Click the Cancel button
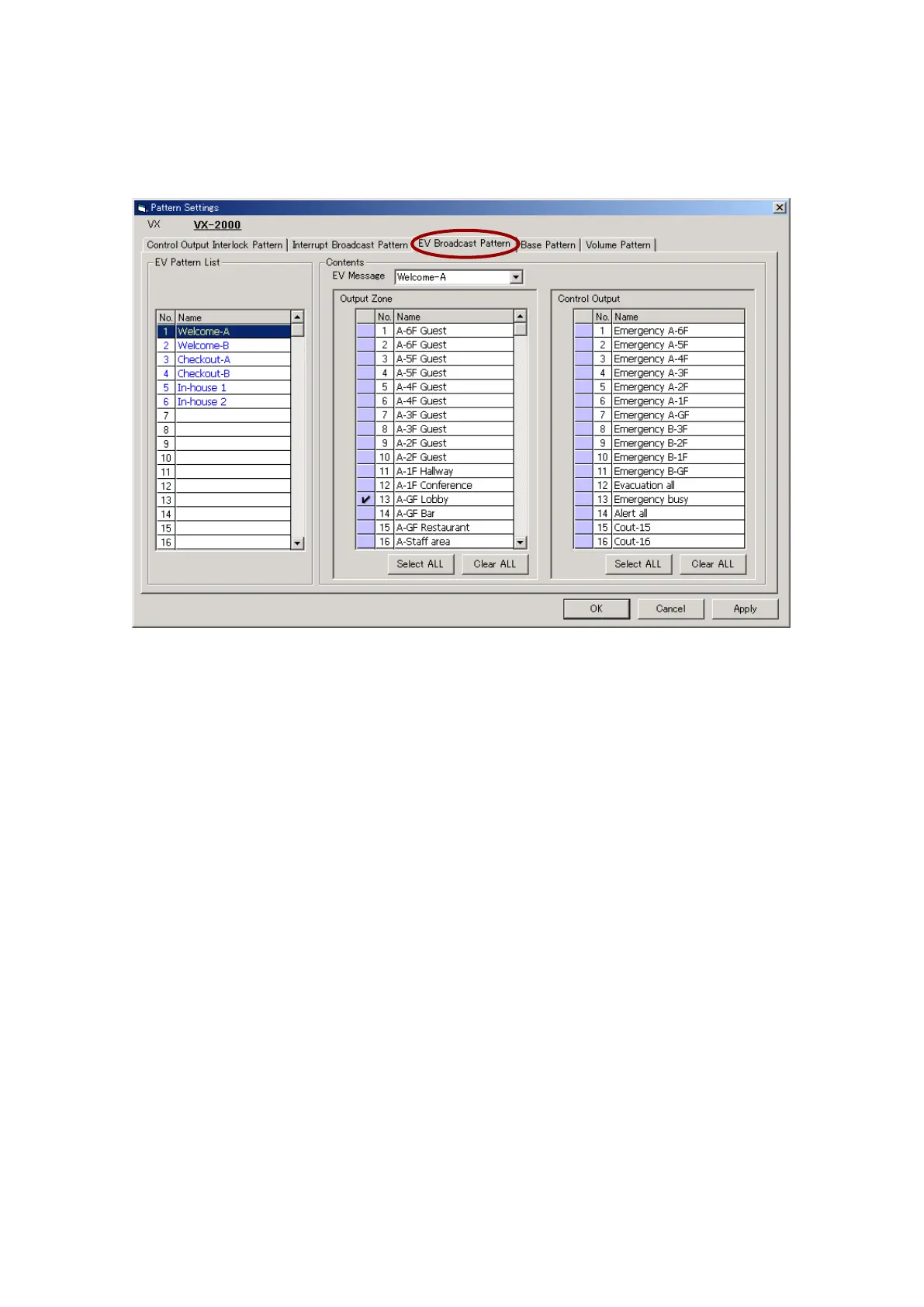 click(670, 608)
